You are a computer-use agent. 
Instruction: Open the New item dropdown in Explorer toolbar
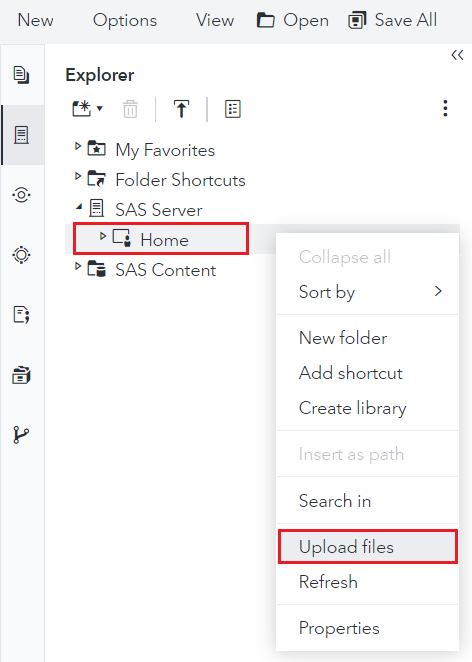click(87, 109)
